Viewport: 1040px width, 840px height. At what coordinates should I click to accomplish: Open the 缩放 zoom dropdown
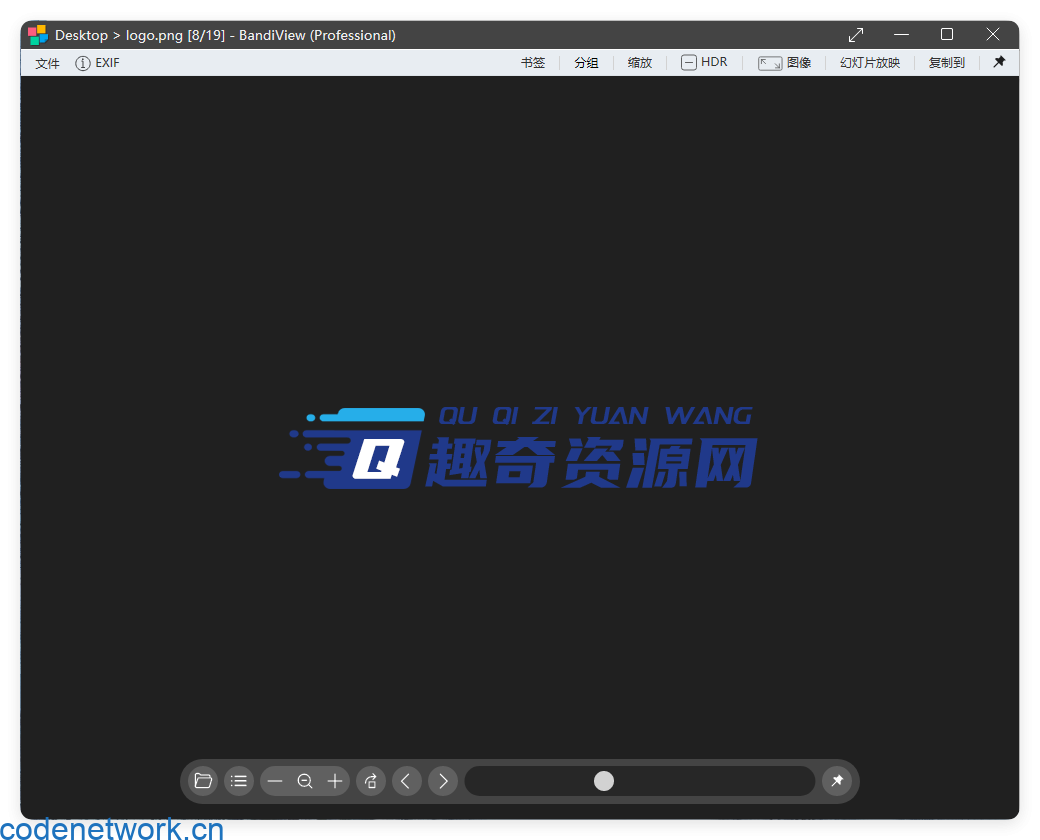point(640,62)
